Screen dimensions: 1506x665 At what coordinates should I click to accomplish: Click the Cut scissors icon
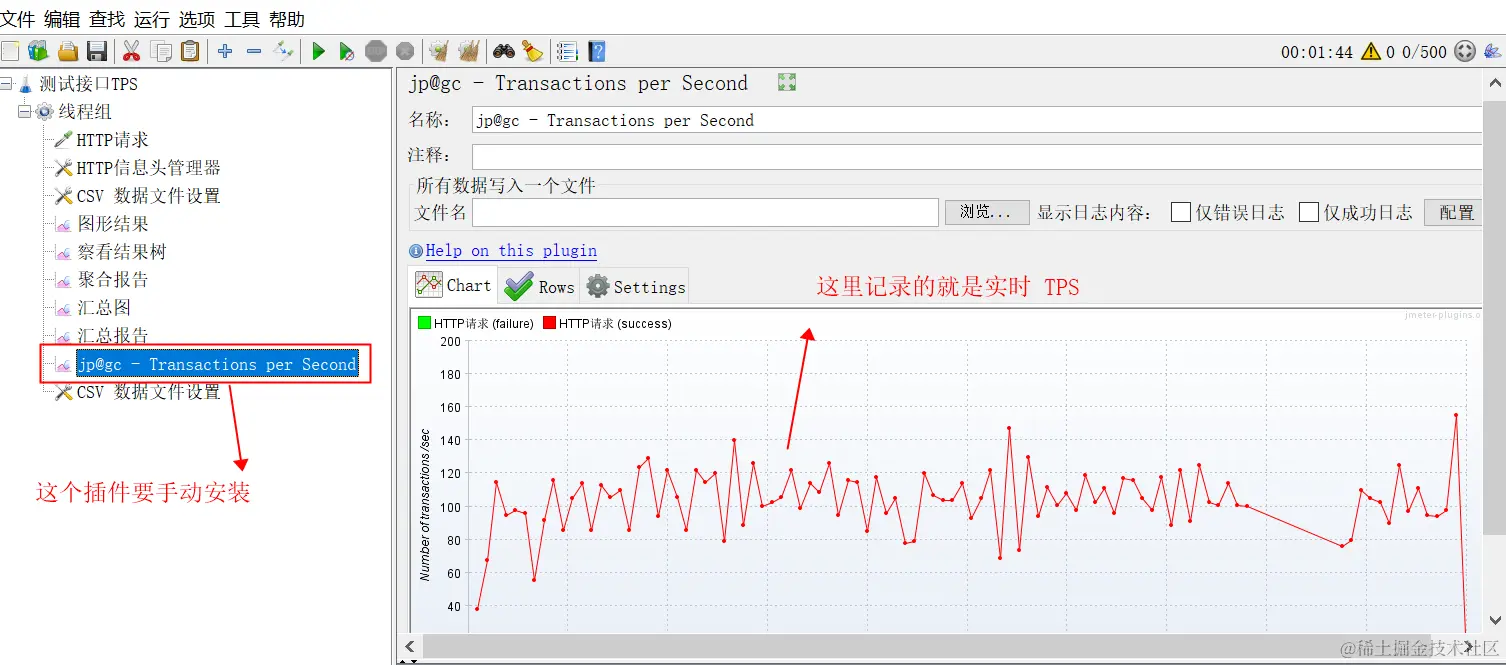pos(131,51)
